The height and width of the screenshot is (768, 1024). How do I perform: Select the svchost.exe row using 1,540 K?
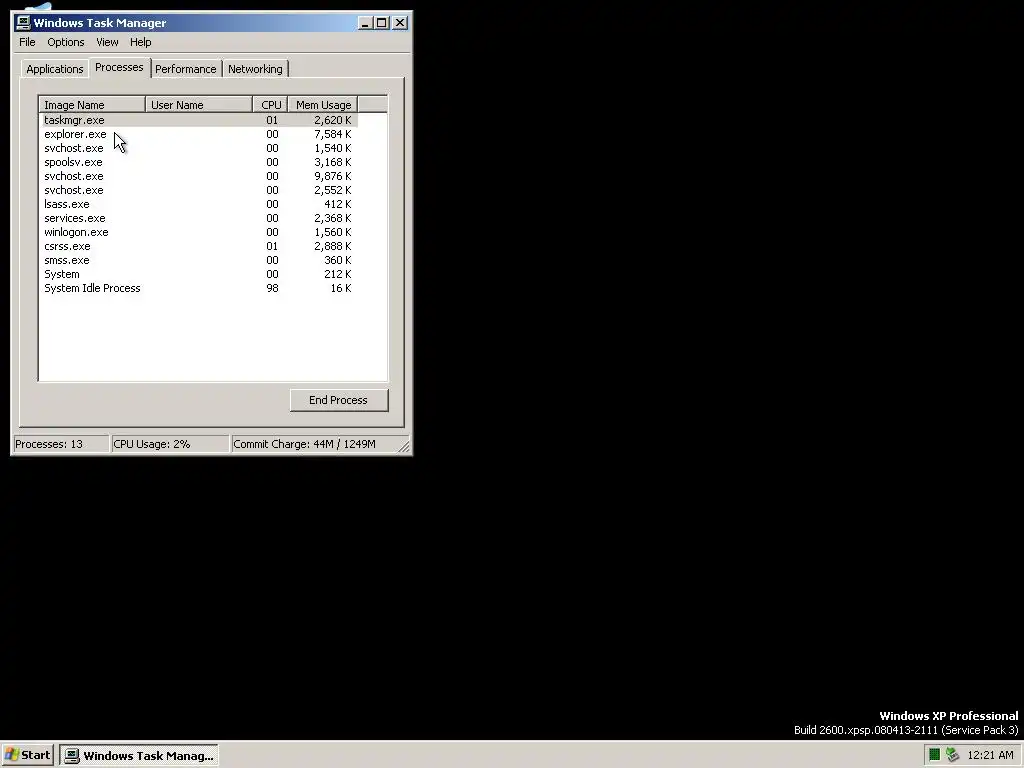199,148
